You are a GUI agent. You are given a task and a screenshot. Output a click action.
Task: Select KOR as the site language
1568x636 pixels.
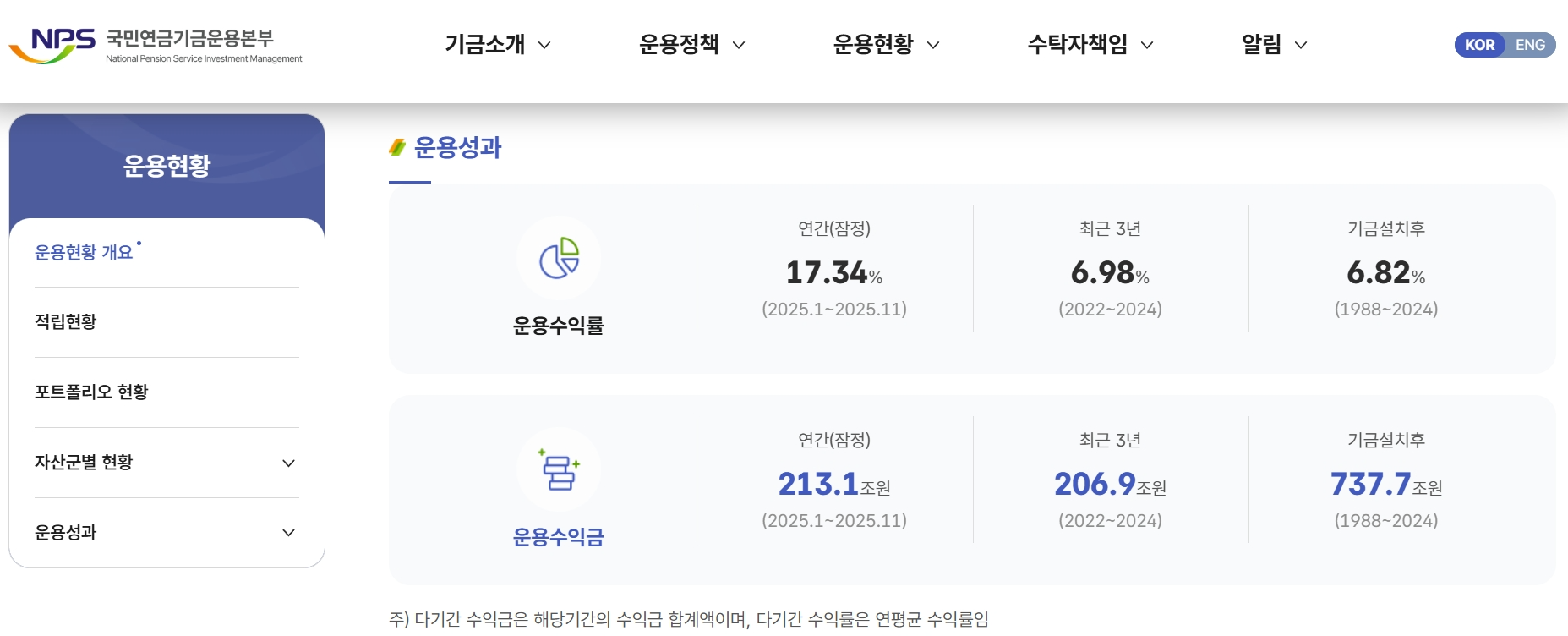click(x=1480, y=45)
